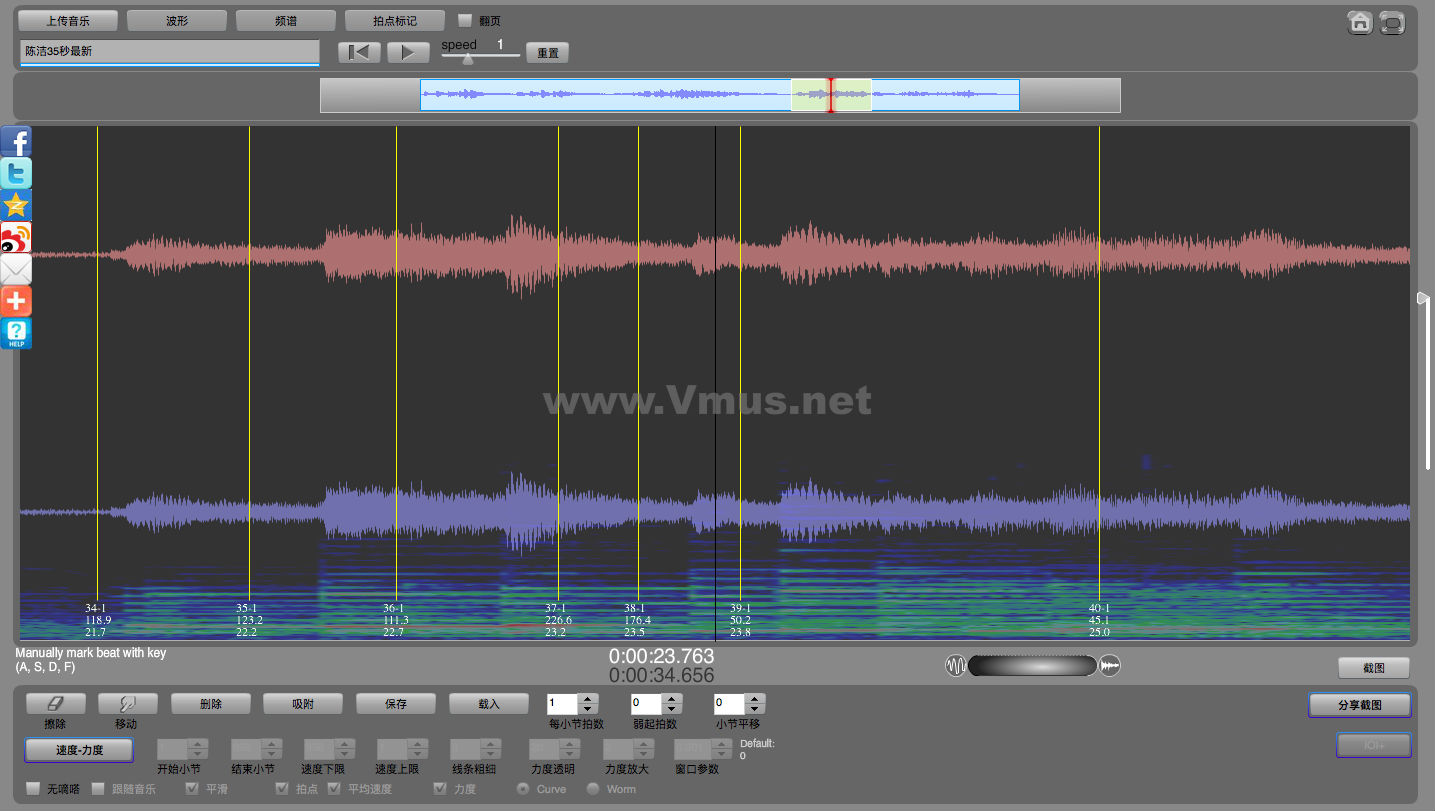This screenshot has width=1435, height=811.
Task: Click the blue HELP question mark icon
Action: click(x=16, y=333)
